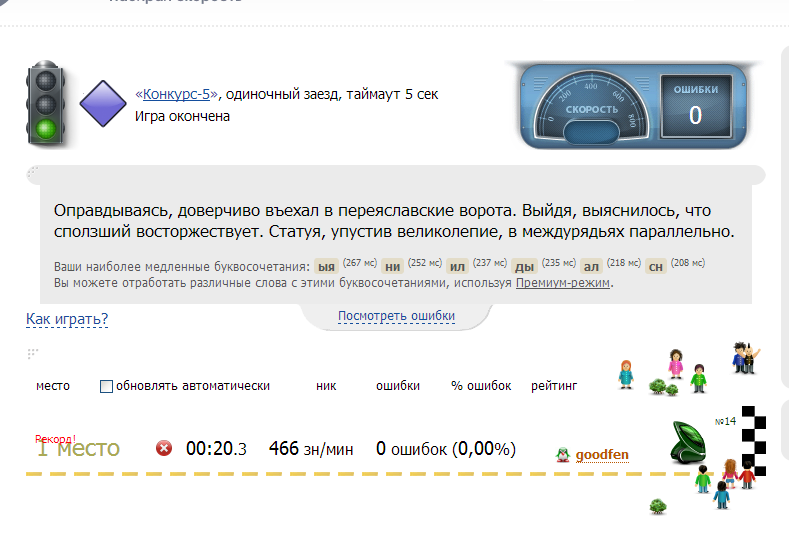This screenshot has height=534, width=789.
Task: Click the ошибки counter panel
Action: [x=695, y=106]
